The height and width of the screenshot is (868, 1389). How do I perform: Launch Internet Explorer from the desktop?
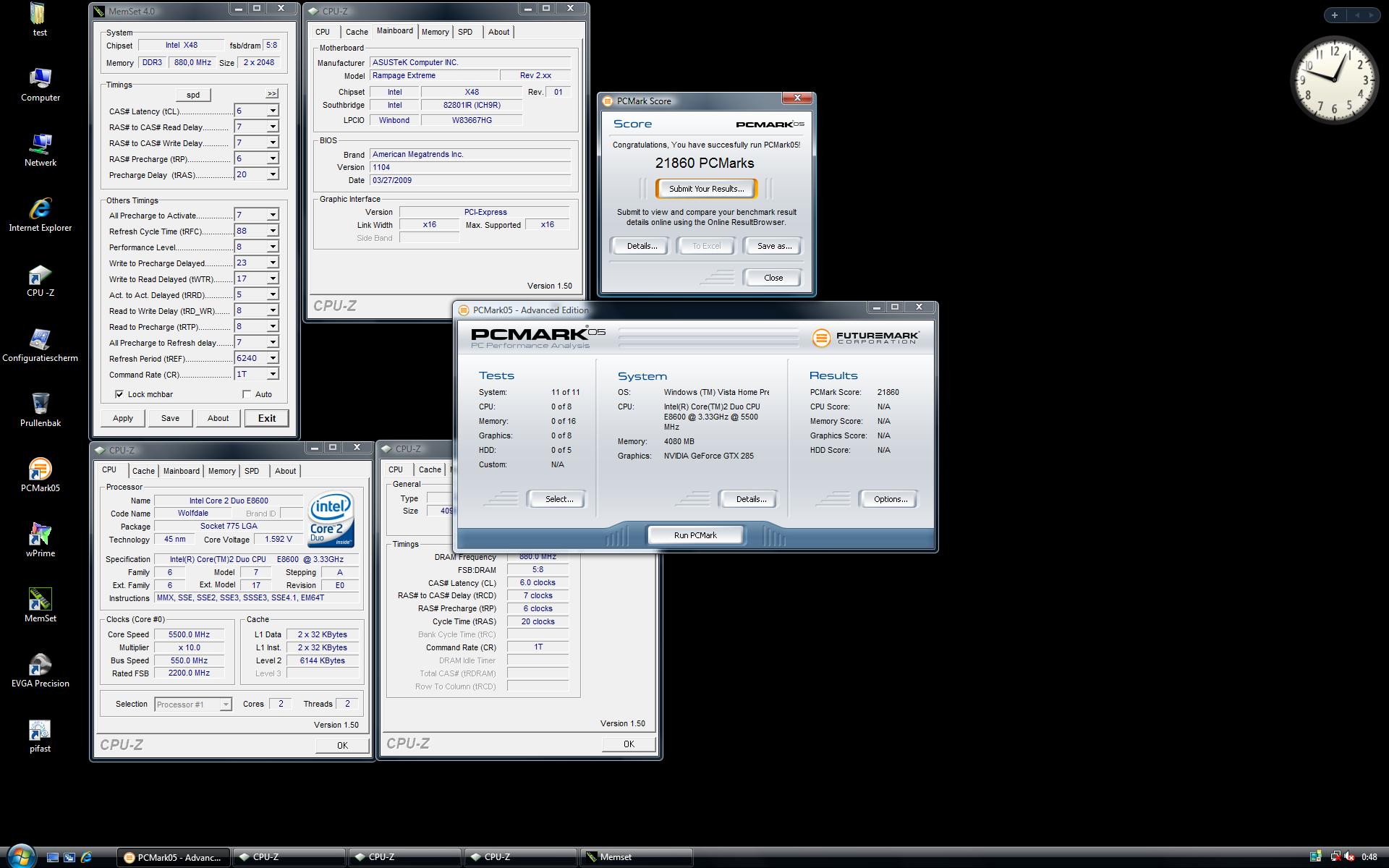40,216
